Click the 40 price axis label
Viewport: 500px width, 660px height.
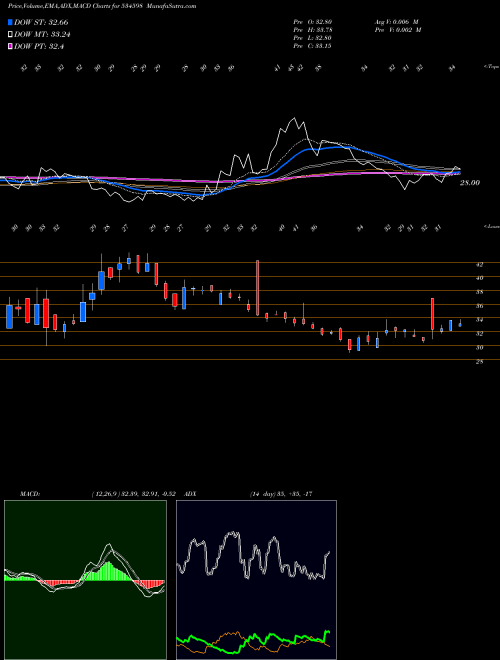[479, 278]
